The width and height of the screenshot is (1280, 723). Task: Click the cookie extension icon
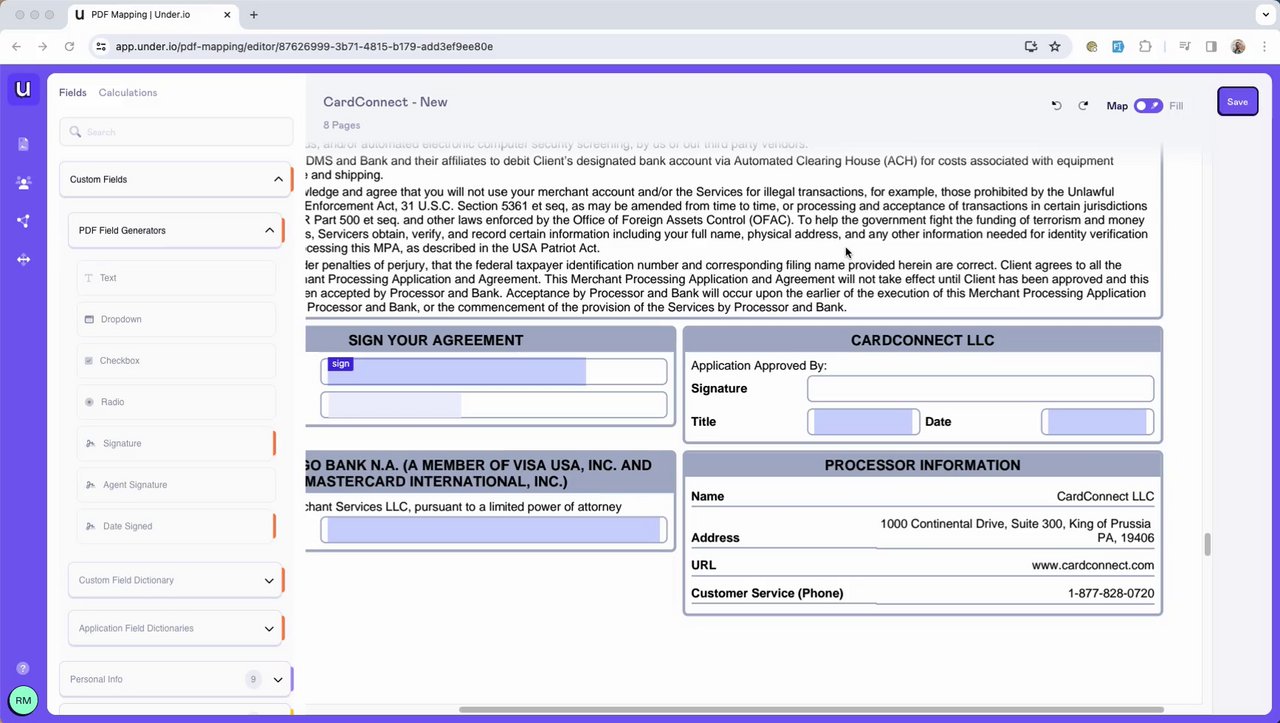(1092, 46)
